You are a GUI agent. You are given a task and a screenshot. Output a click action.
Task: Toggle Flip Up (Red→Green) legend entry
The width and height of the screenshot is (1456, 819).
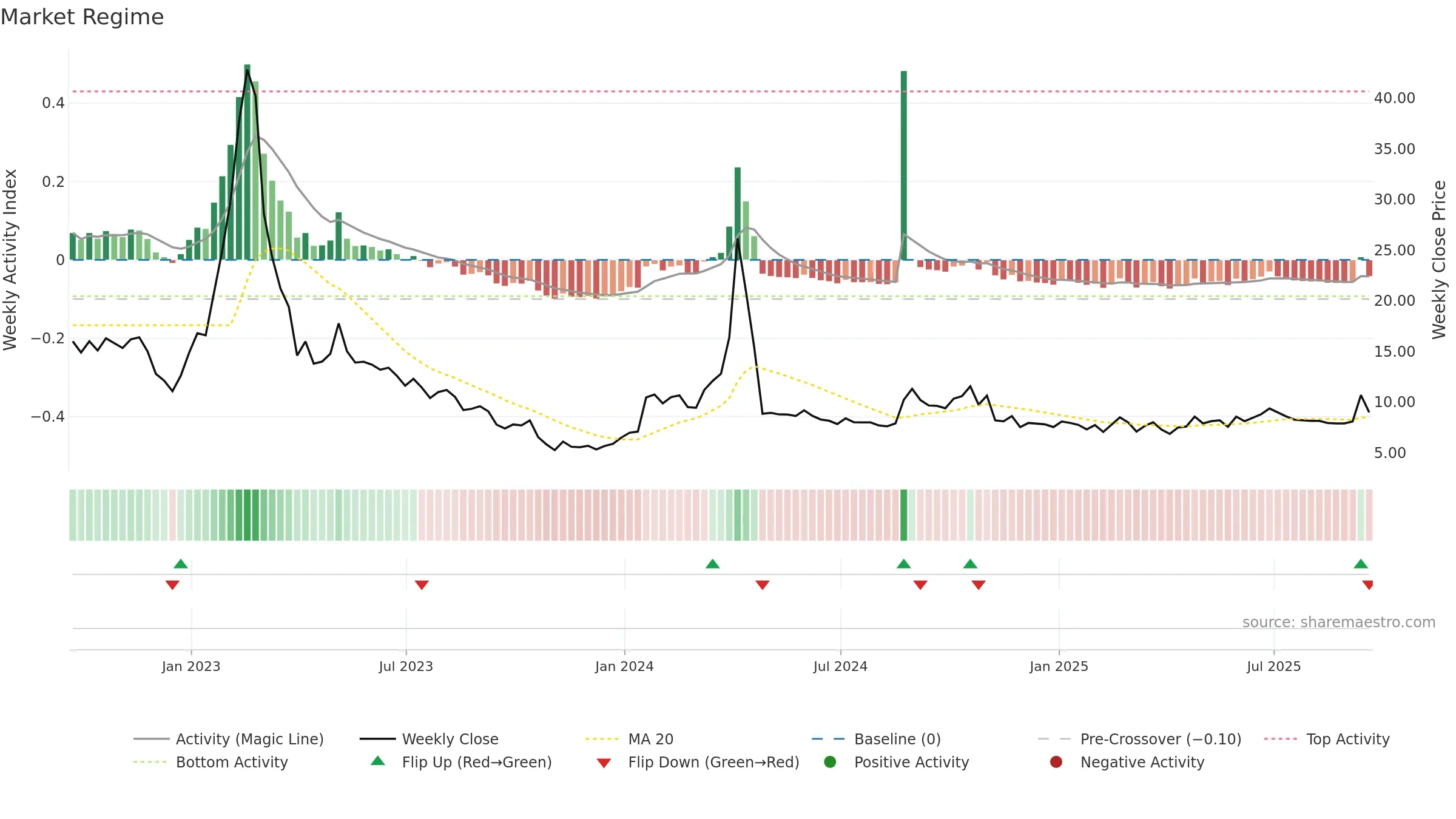pos(461,762)
